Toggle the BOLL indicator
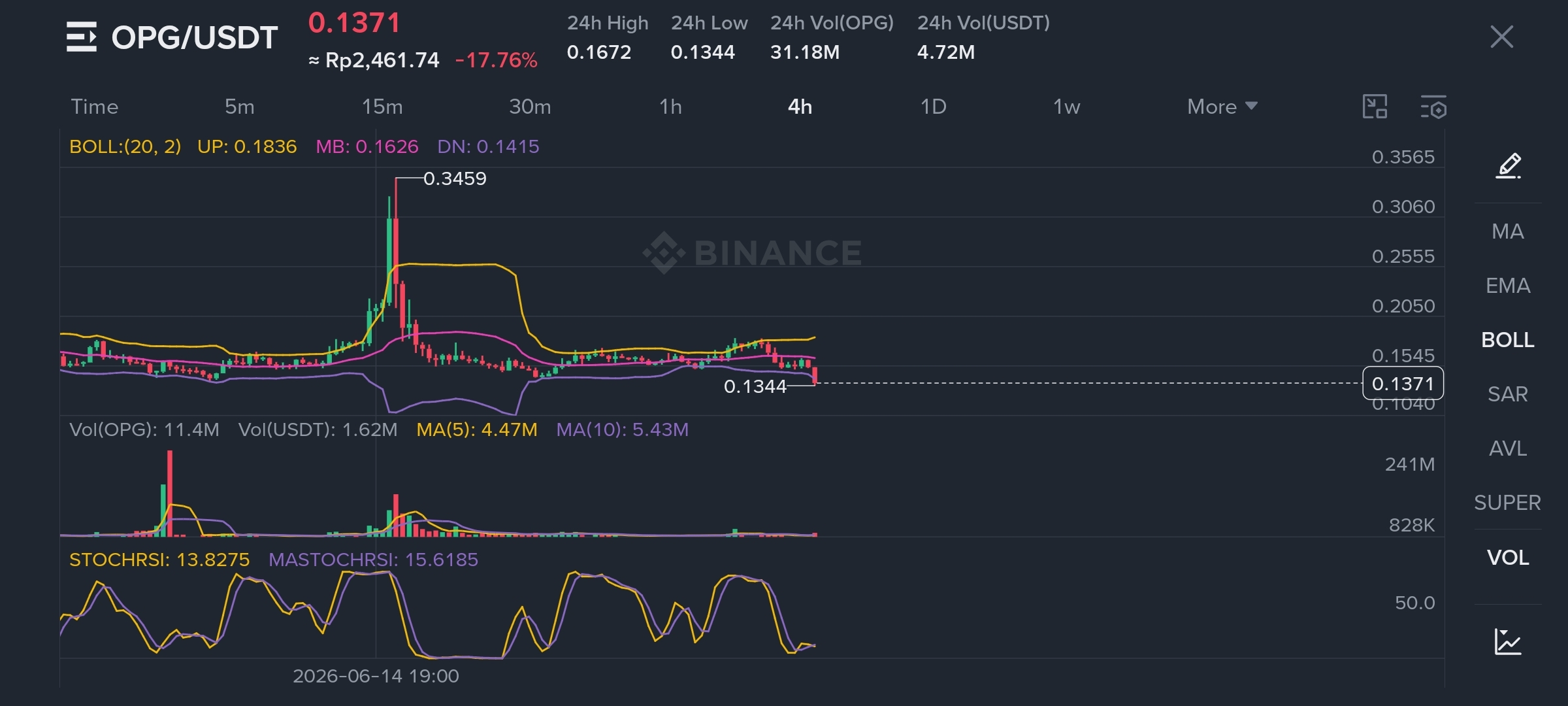Viewport: 1568px width, 706px height. 1508,340
